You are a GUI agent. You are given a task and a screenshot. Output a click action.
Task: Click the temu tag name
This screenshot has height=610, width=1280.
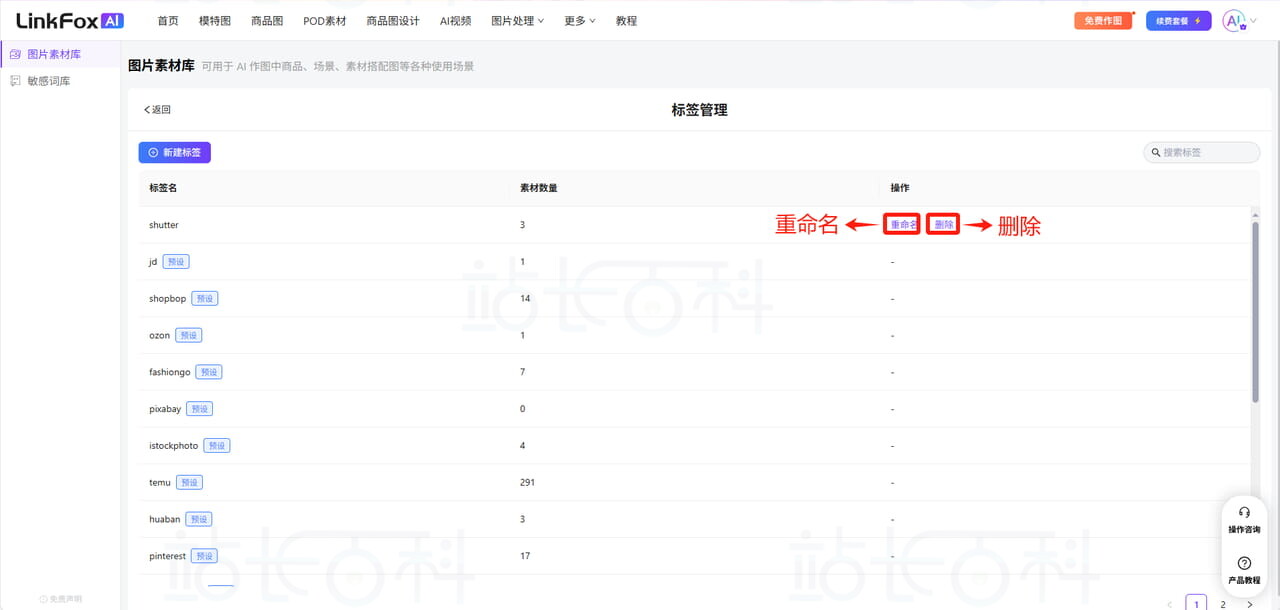[x=160, y=483]
